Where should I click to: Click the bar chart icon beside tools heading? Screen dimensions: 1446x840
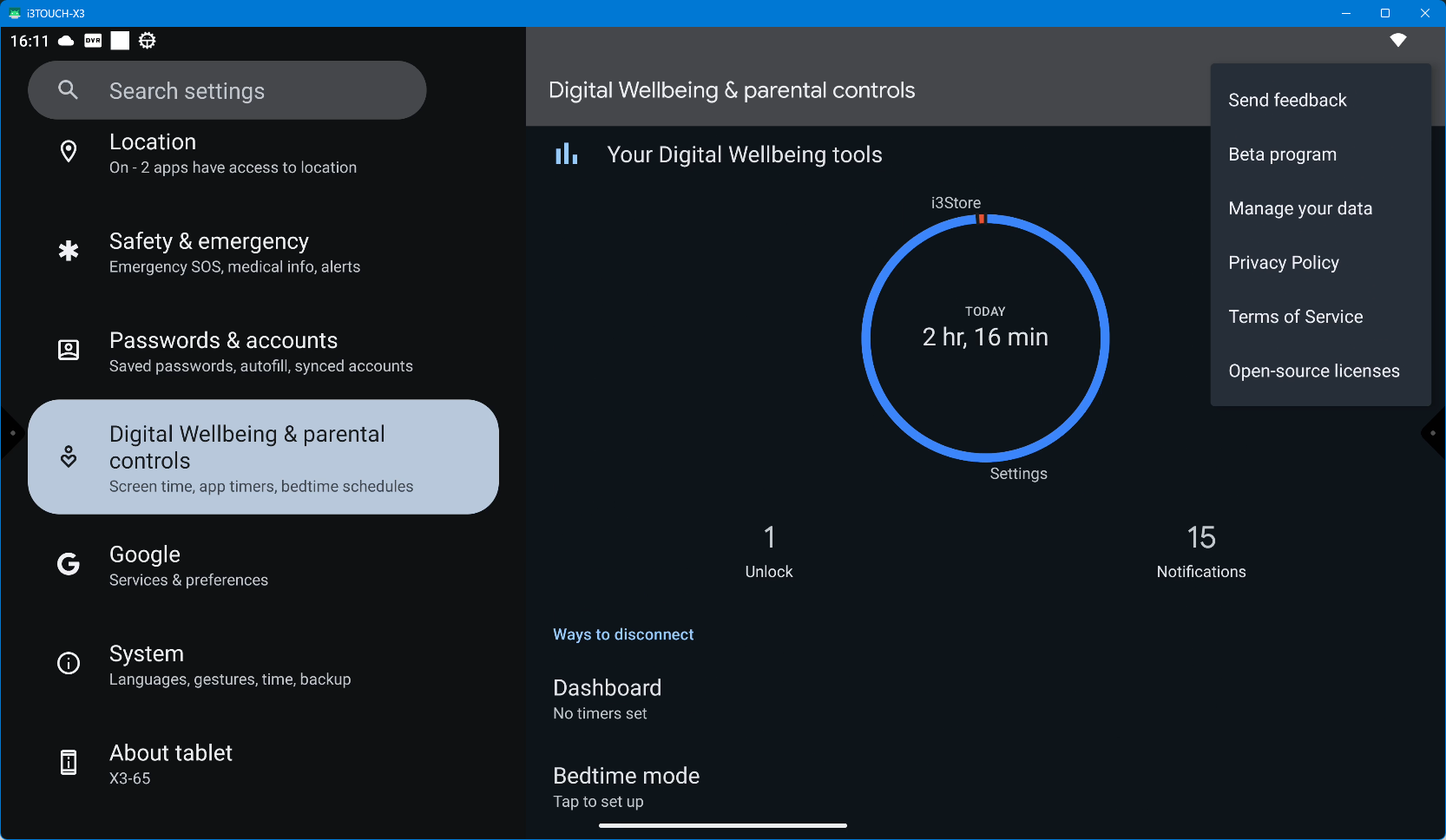(566, 154)
